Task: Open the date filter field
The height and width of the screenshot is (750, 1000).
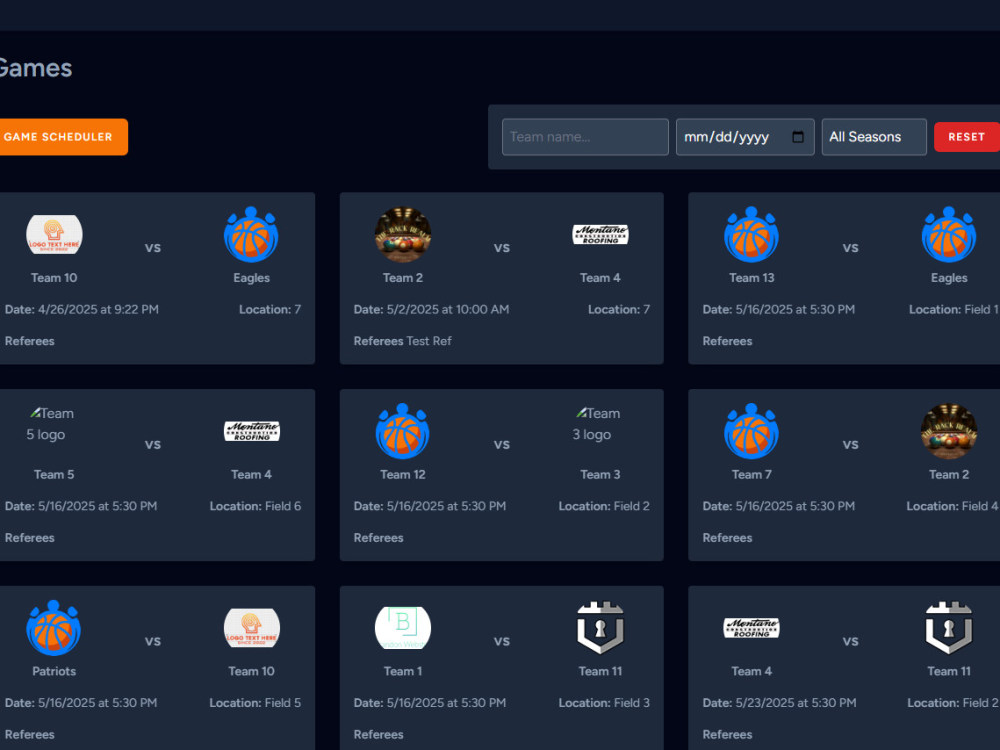Action: pyautogui.click(x=745, y=136)
